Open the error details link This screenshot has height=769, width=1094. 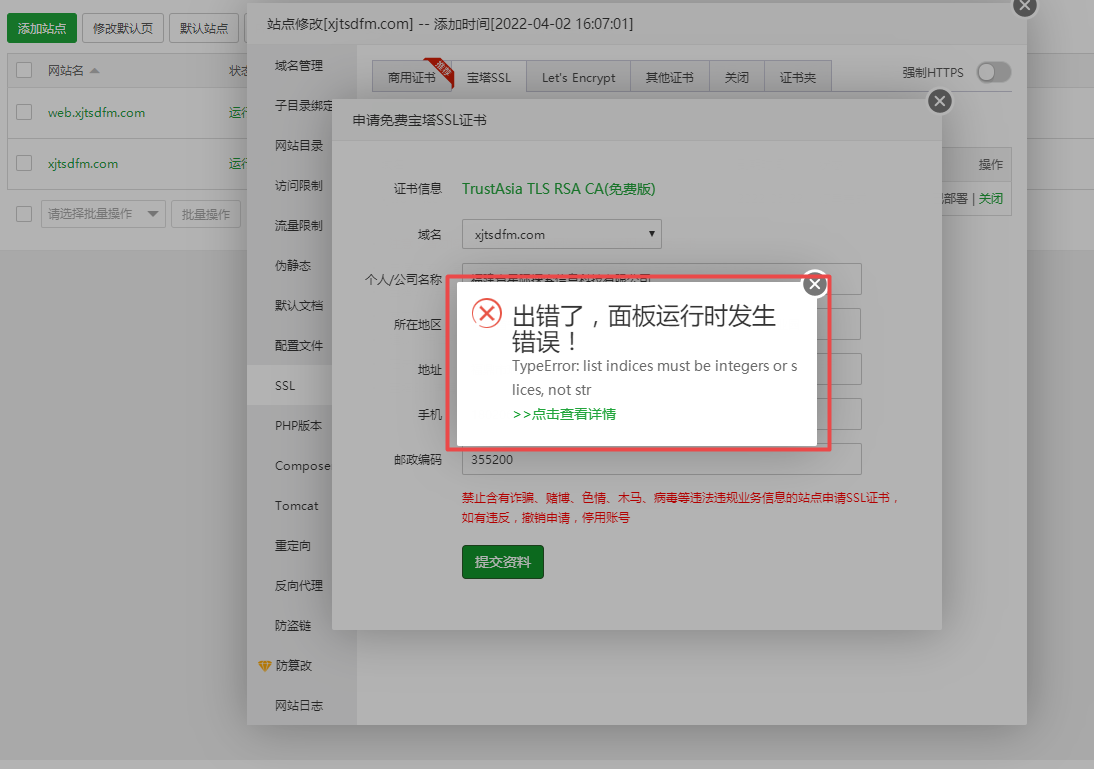click(564, 414)
